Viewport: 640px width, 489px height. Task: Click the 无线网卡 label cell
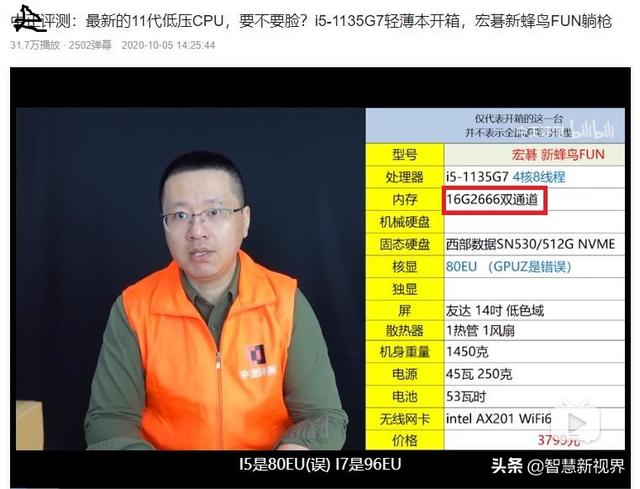pos(404,419)
